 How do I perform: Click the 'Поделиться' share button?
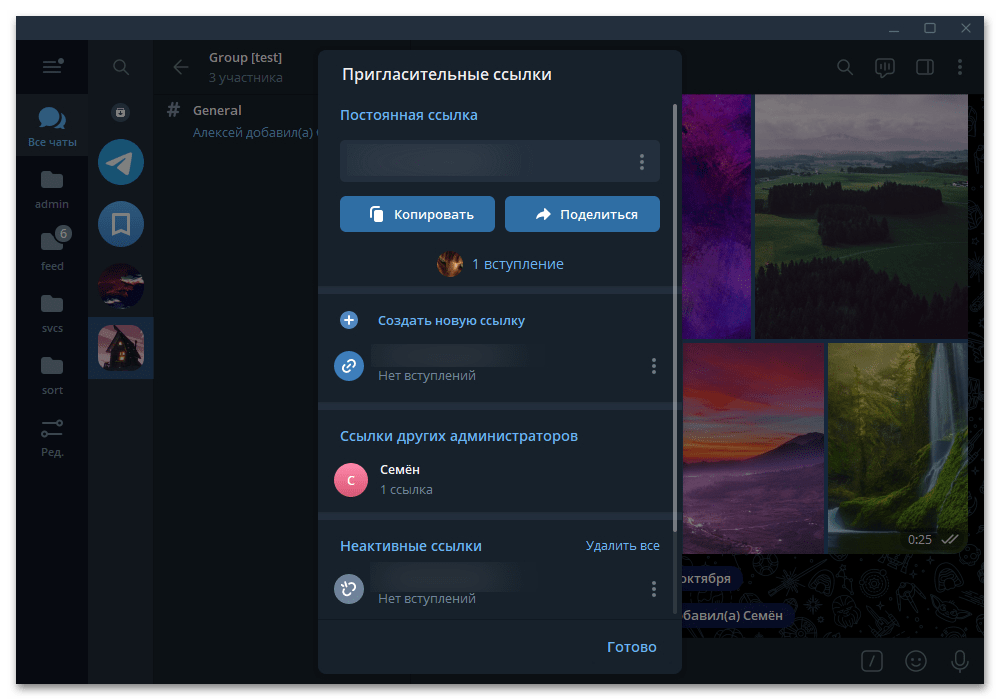[582, 214]
